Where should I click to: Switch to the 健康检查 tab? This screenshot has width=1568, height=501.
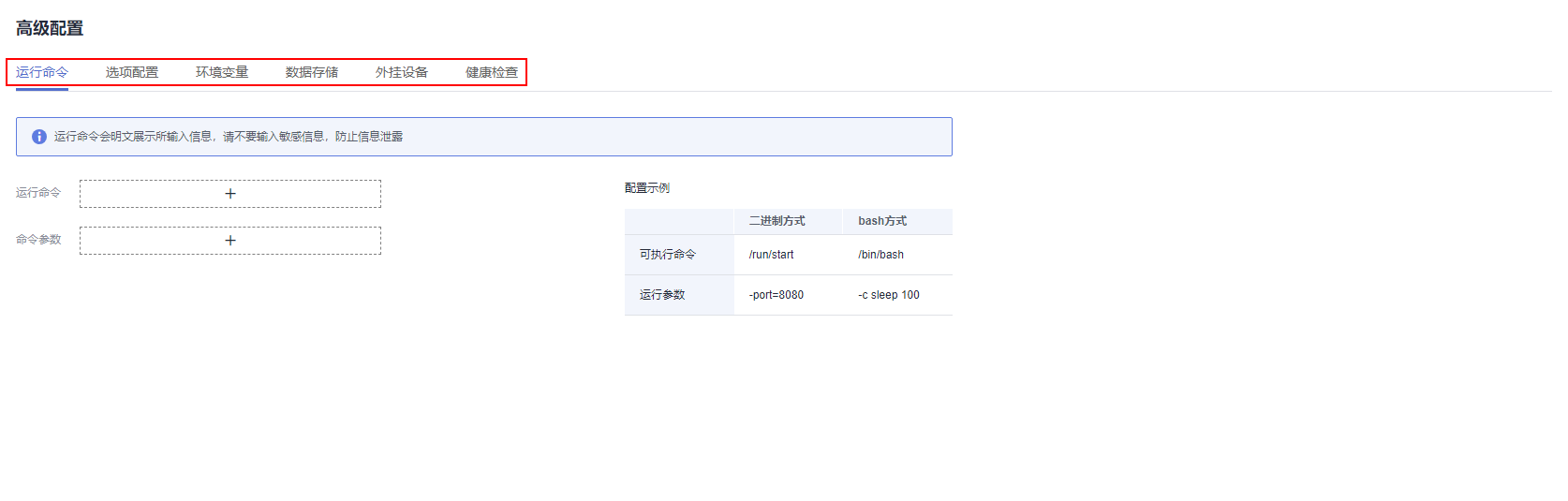tap(492, 72)
